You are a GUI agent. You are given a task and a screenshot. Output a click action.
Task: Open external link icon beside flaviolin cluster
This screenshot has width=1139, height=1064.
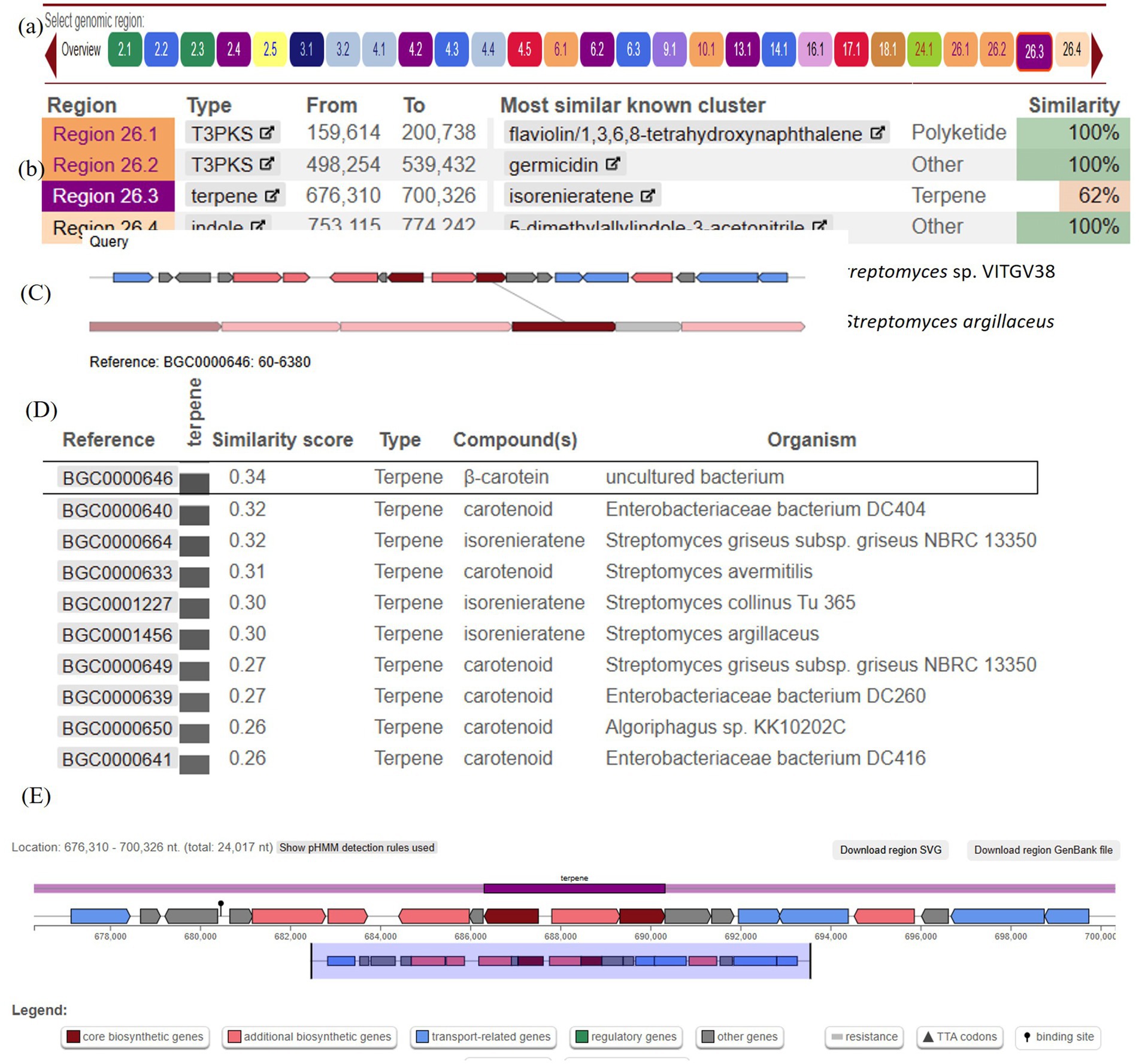tap(877, 133)
